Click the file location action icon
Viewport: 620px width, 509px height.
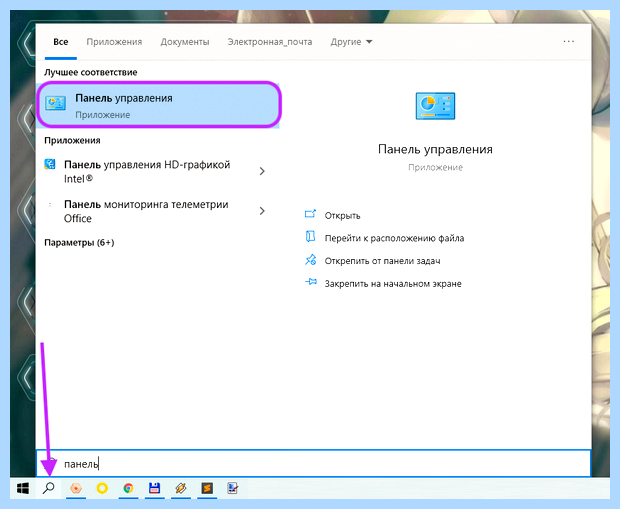(310, 237)
